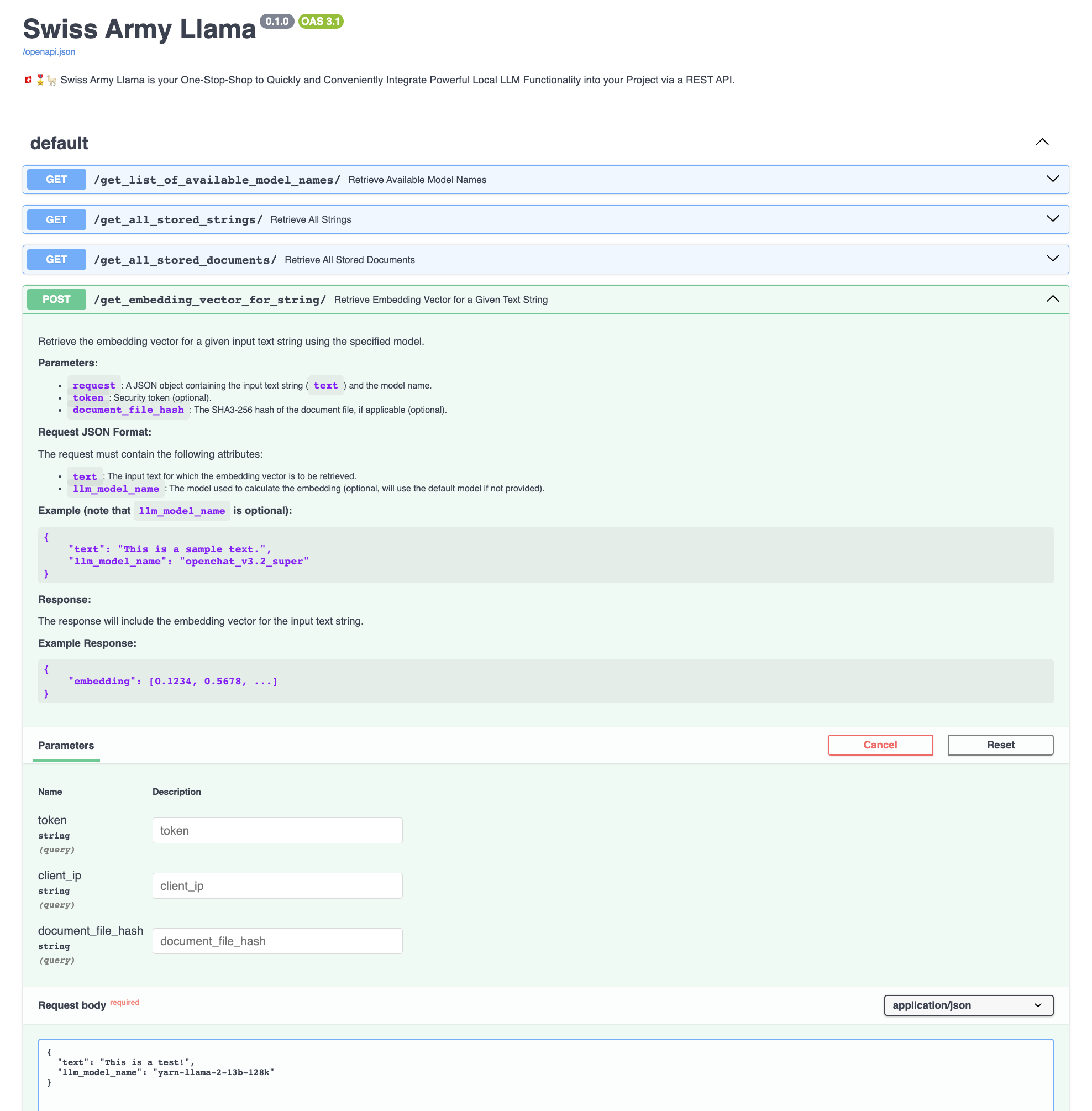The width and height of the screenshot is (1092, 1111).
Task: Focus the document_file_hash input field
Action: (x=277, y=941)
